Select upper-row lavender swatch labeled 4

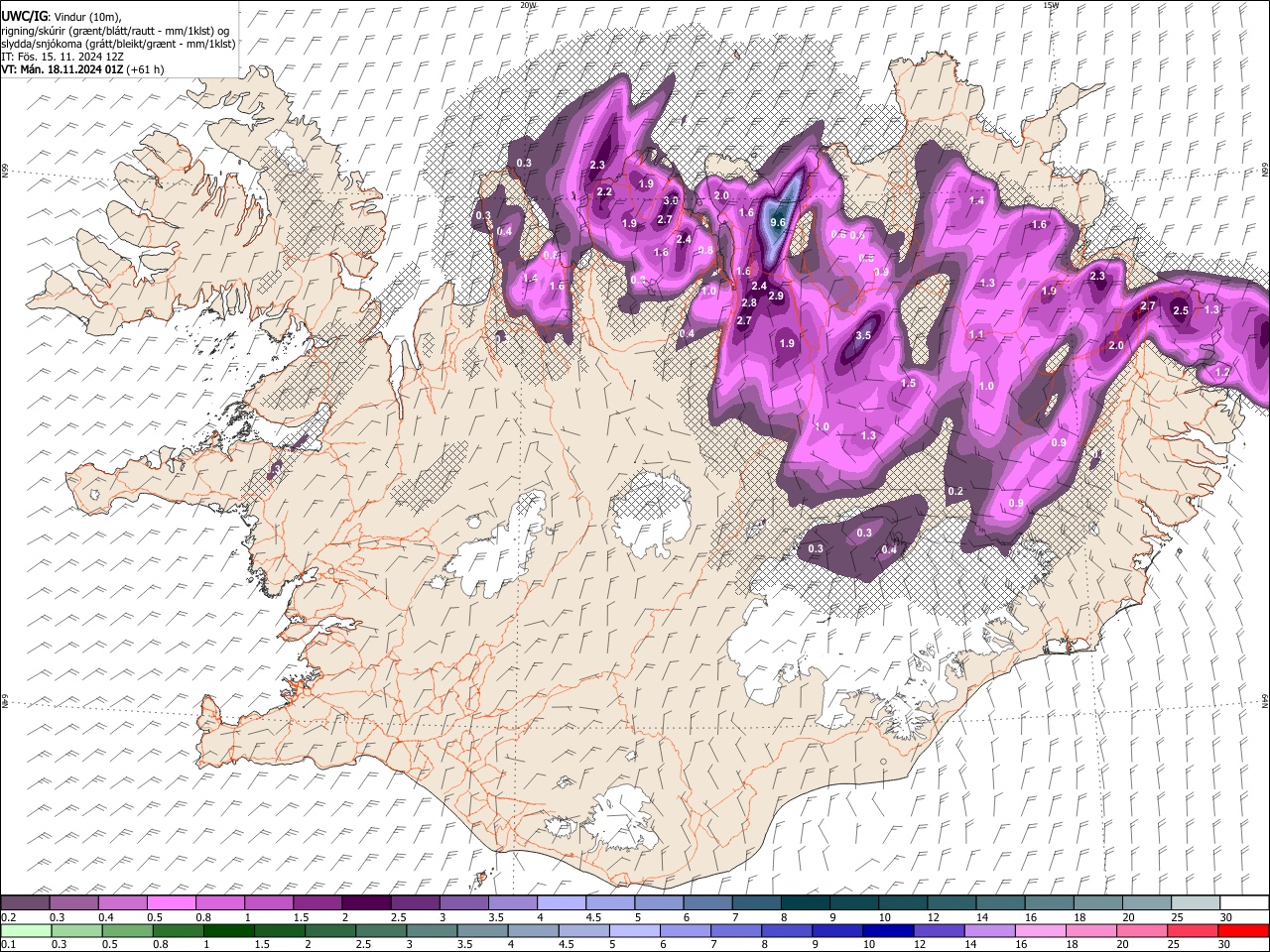(x=561, y=903)
